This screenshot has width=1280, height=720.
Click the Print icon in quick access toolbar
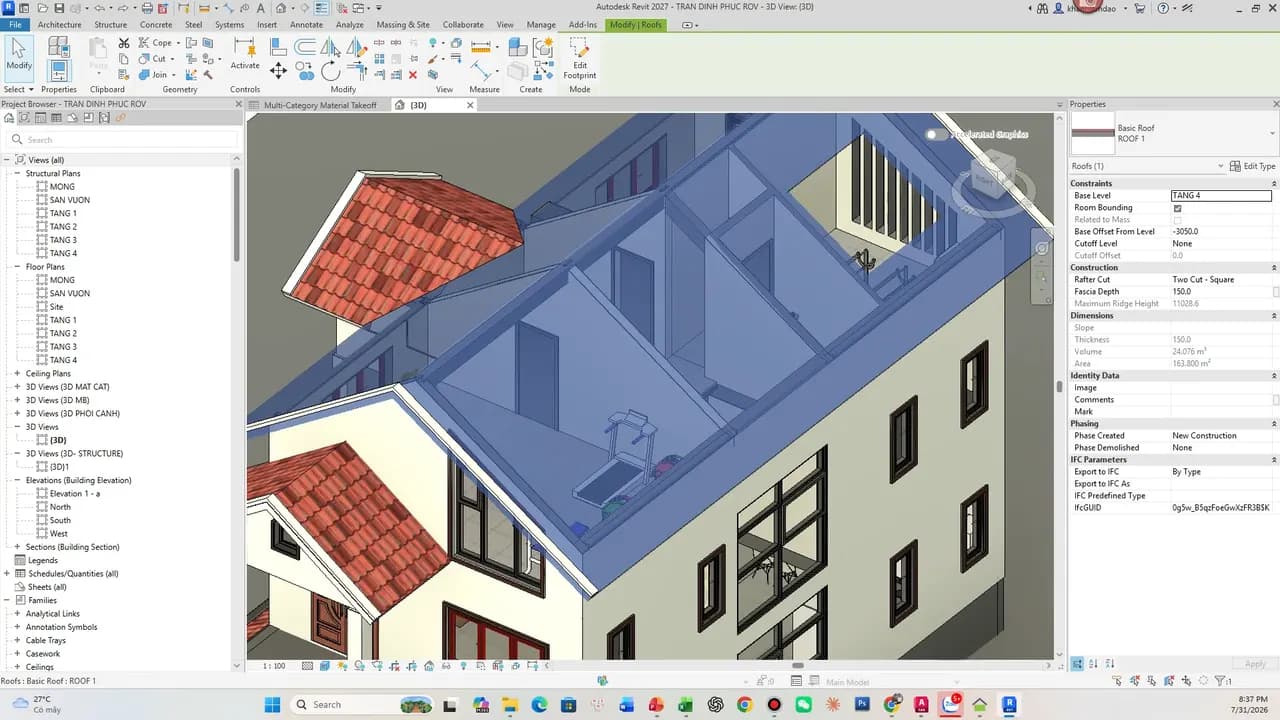click(147, 8)
